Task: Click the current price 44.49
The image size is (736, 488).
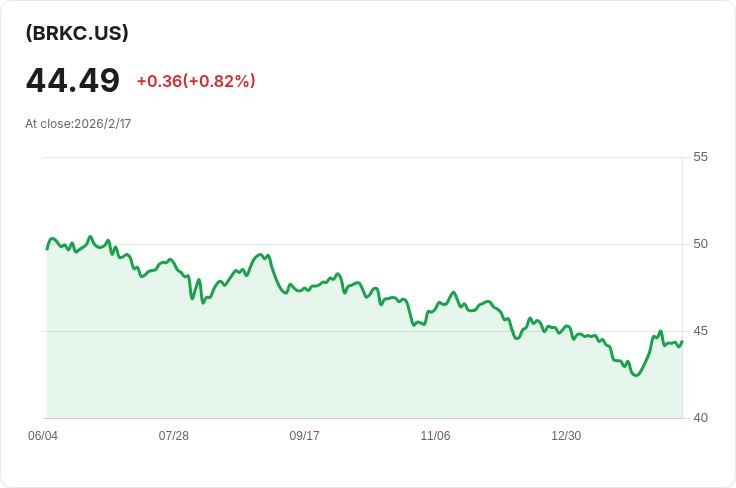Action: (x=73, y=81)
